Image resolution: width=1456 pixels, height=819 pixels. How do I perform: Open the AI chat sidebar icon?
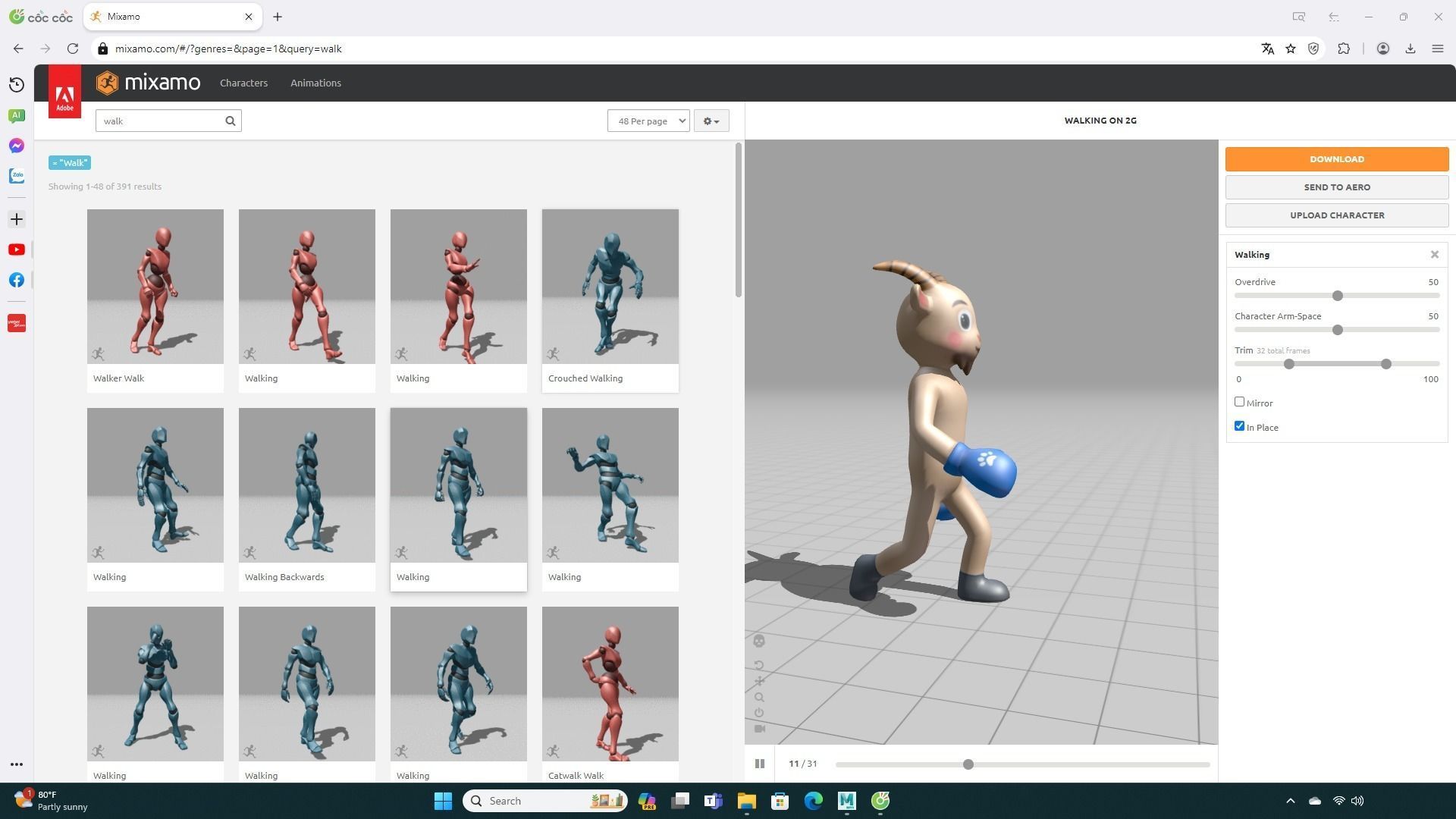tap(16, 115)
